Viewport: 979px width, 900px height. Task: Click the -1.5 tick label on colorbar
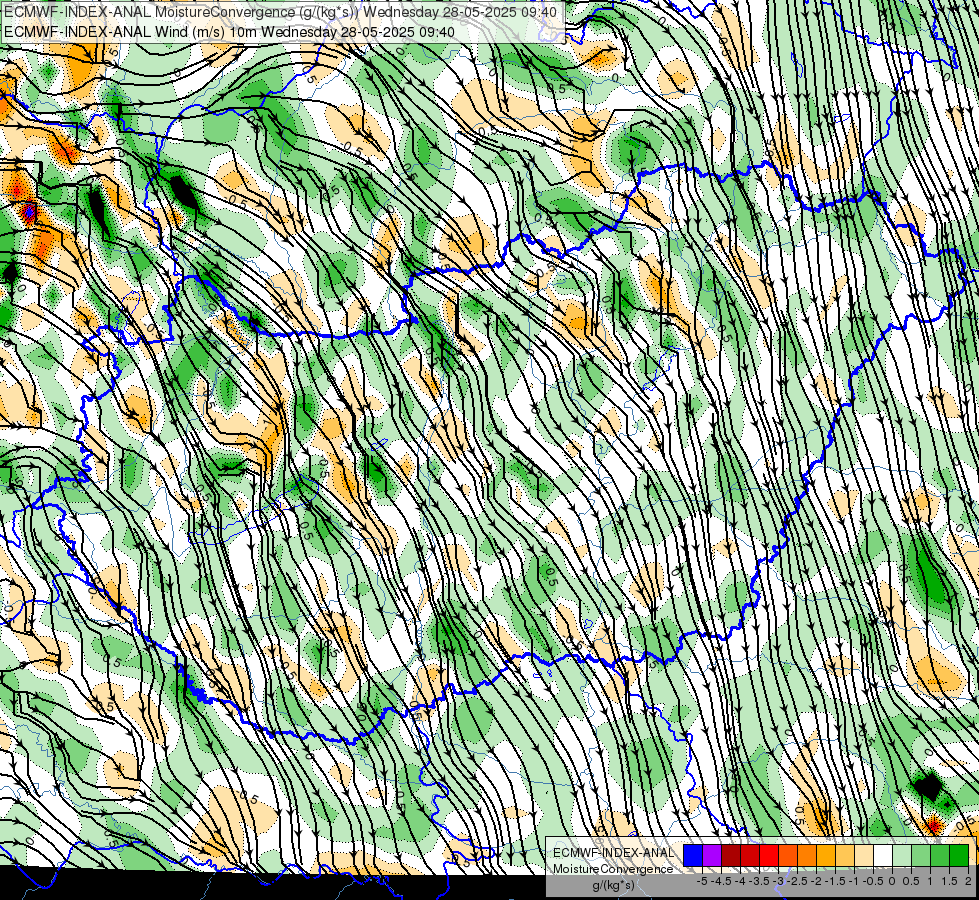837,881
